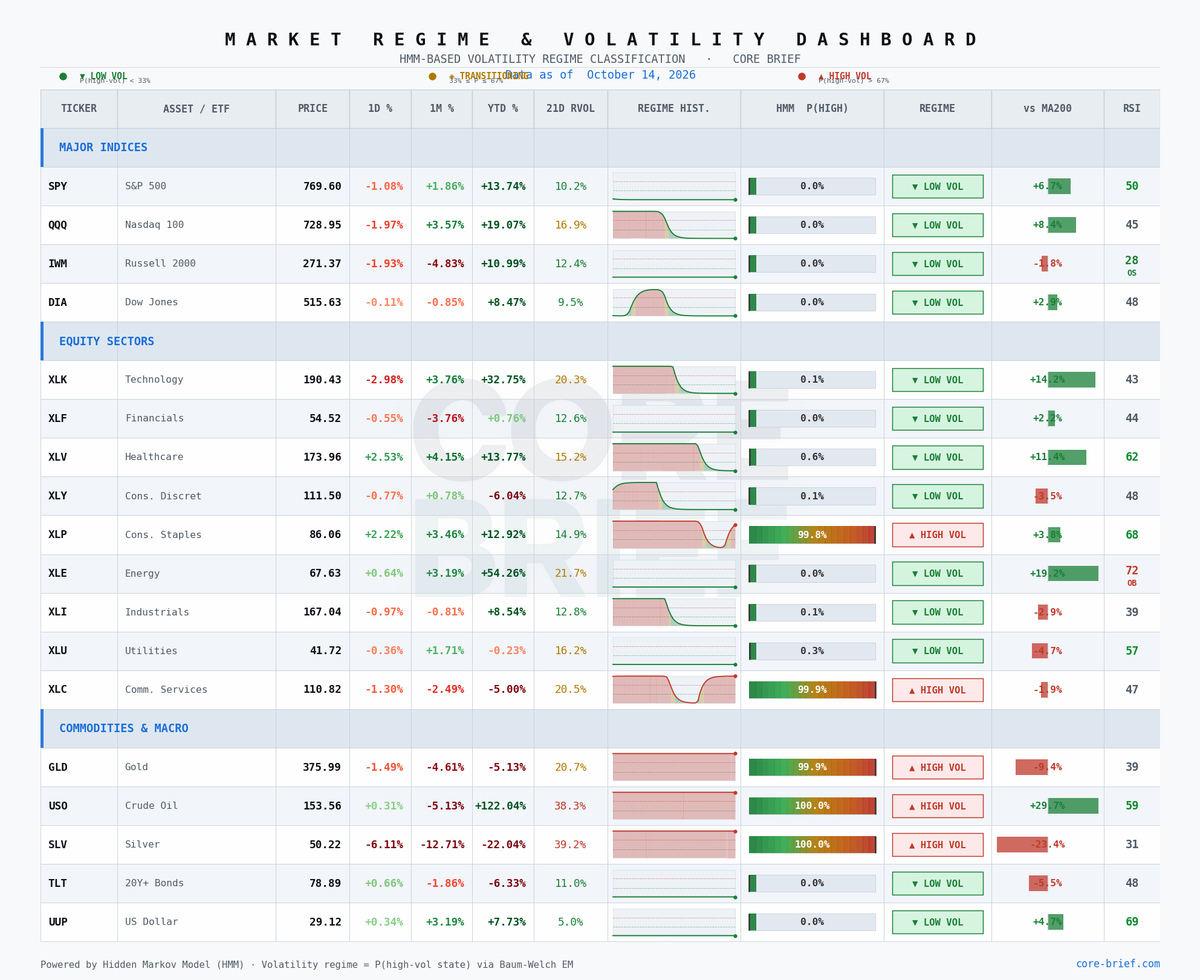Screen dimensions: 1200x980
Task: Click the SPY price 769.60
Action: tap(322, 187)
